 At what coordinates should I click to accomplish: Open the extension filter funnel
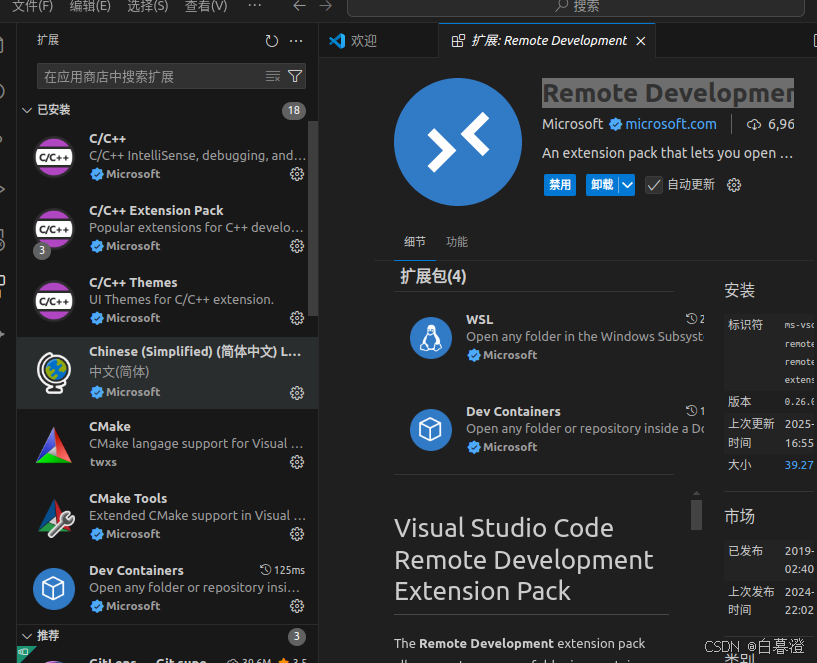[295, 77]
